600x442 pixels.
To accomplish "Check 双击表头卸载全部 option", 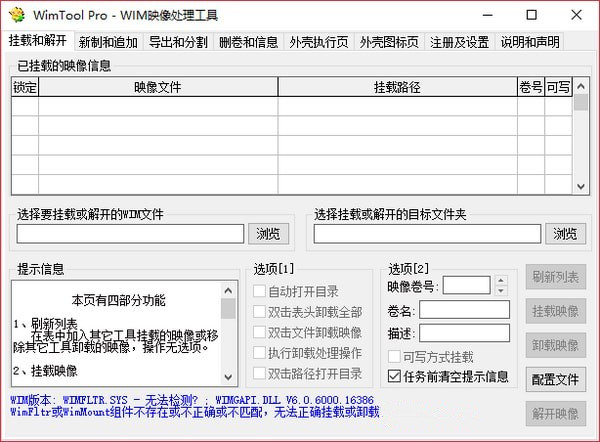I will pyautogui.click(x=260, y=312).
